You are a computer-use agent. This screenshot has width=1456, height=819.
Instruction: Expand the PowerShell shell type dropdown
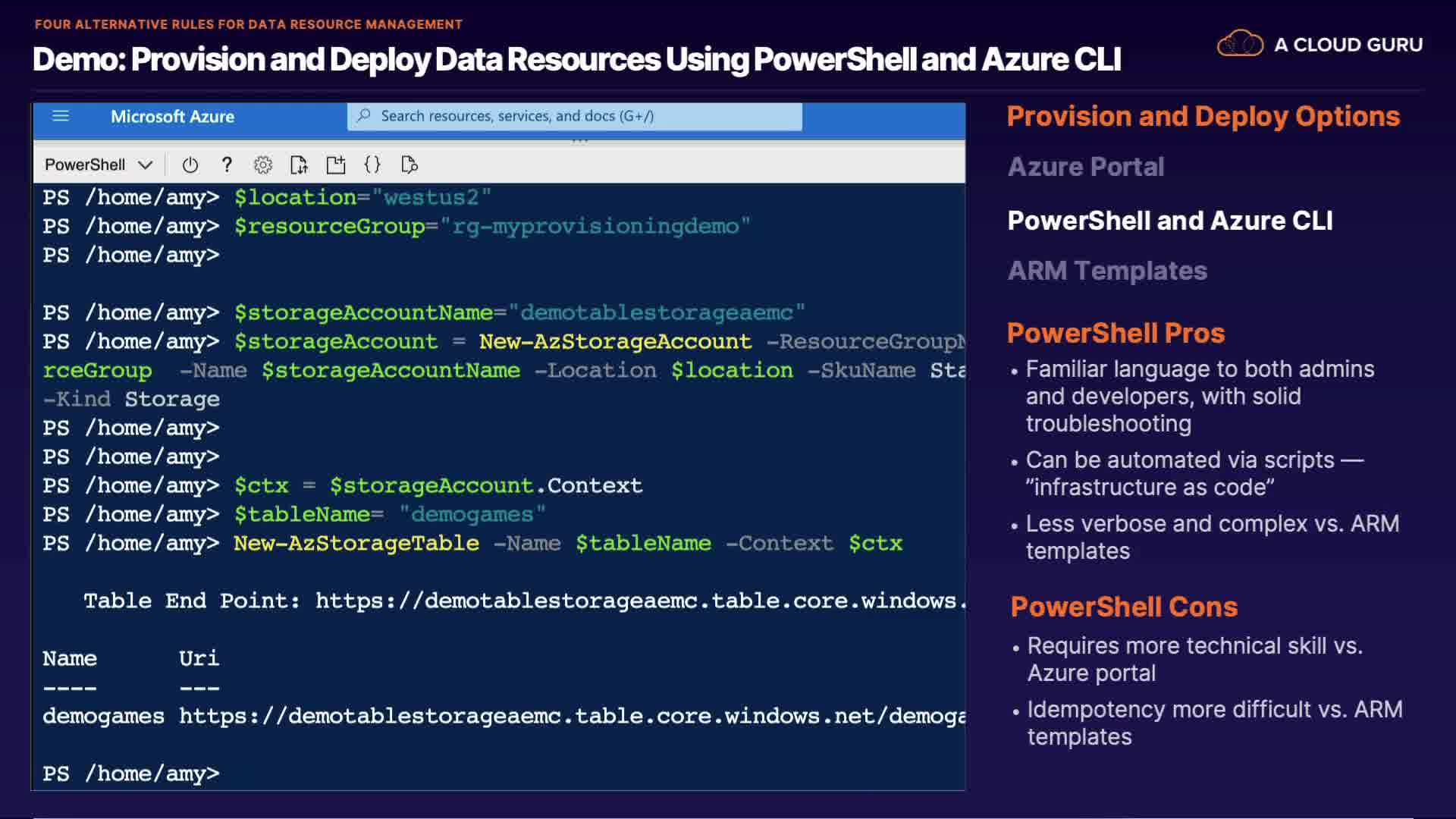tap(85, 165)
